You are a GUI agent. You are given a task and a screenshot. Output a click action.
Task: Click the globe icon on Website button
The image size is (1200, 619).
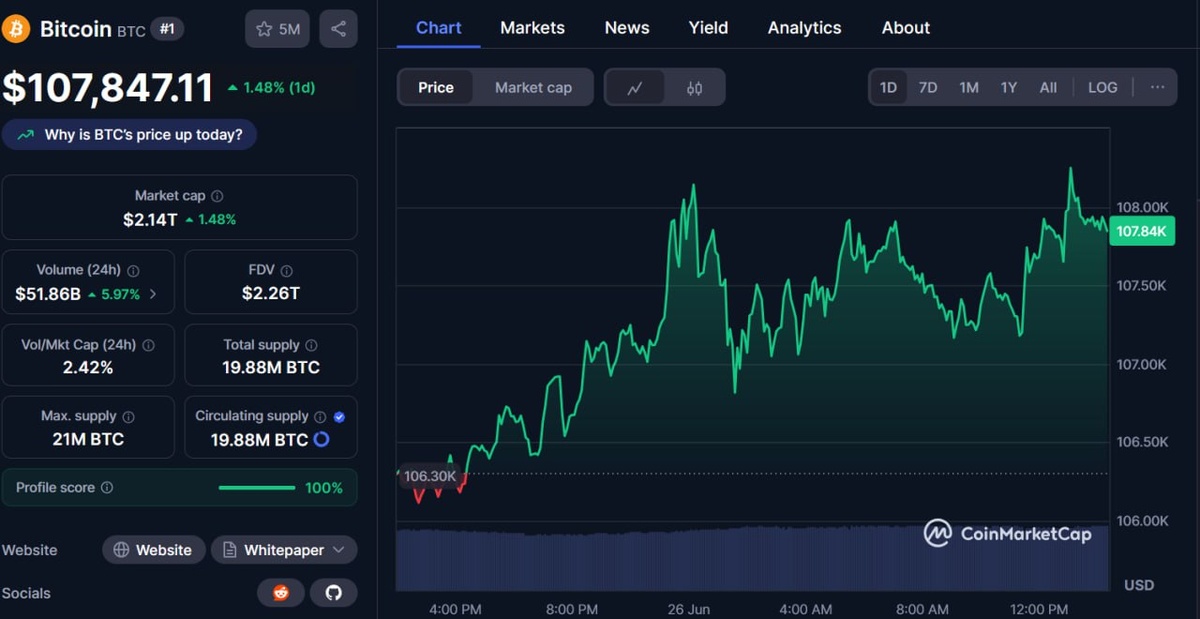(121, 550)
